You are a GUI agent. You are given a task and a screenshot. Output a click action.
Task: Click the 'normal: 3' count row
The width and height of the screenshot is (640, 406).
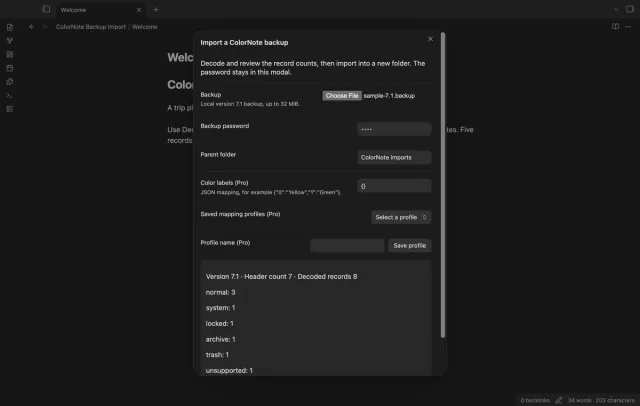pos(220,292)
